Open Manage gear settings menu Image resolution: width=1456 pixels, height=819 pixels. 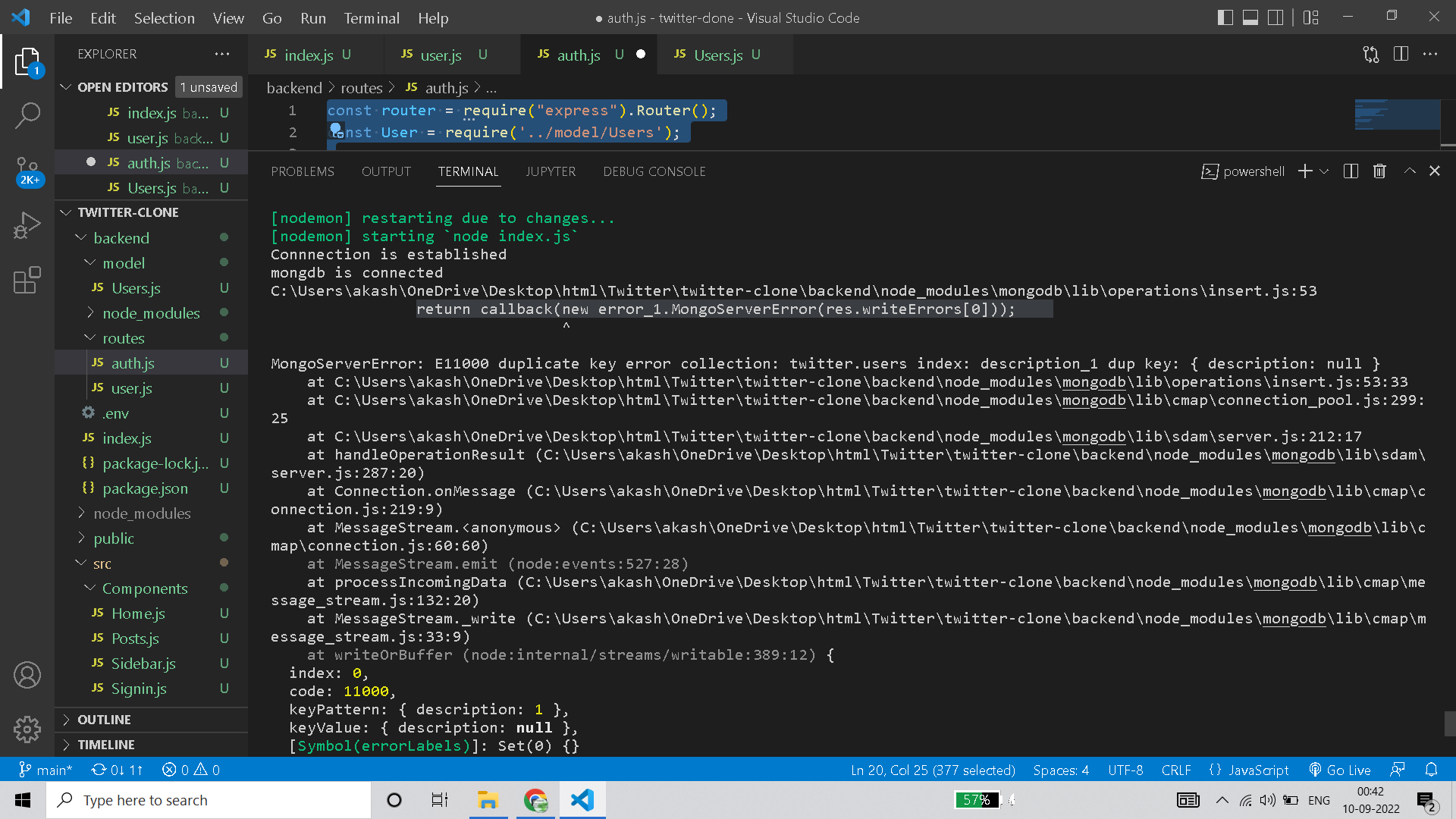(x=27, y=730)
